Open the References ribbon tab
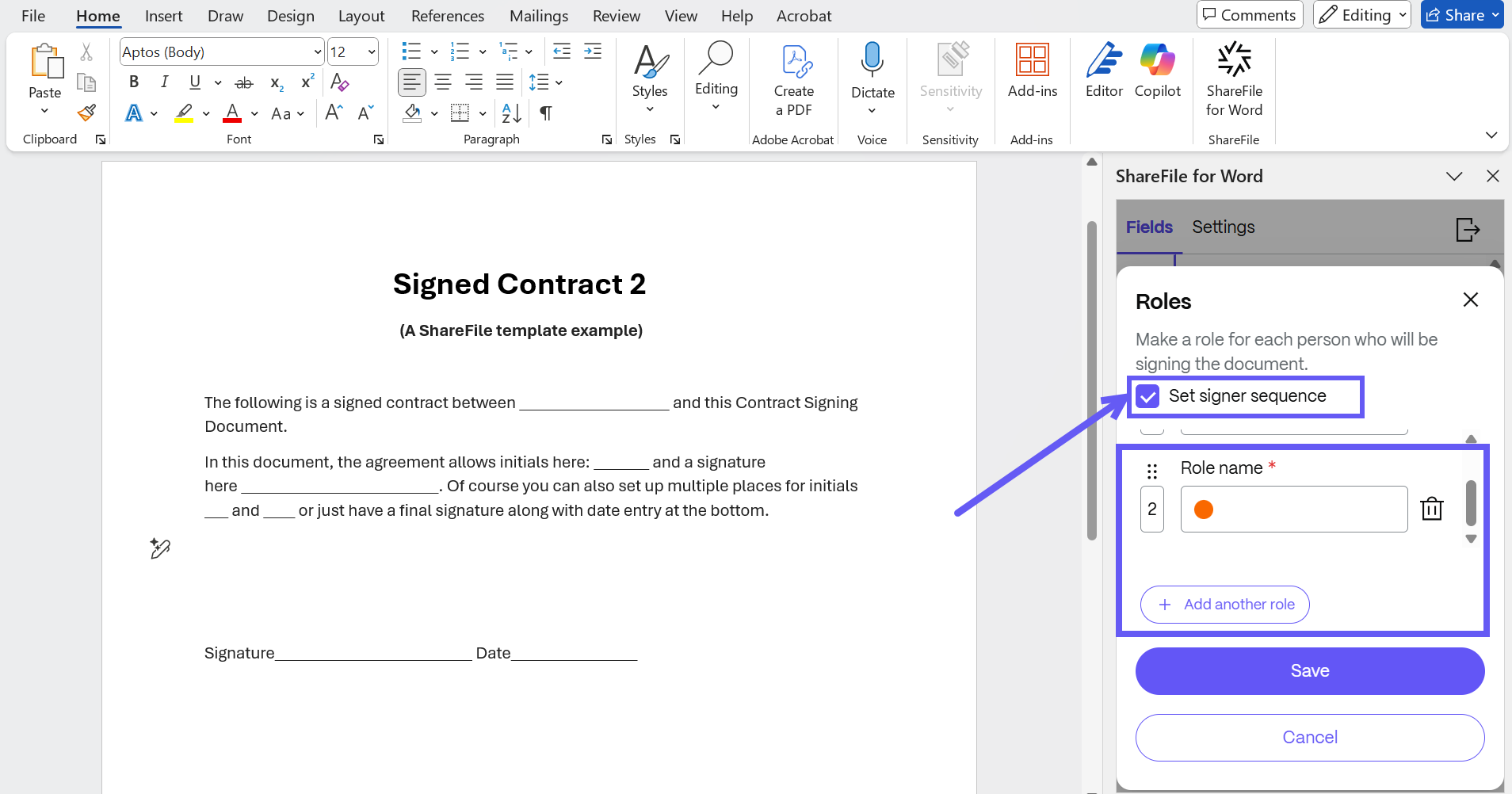Viewport: 1512px width, 794px height. pos(447,16)
